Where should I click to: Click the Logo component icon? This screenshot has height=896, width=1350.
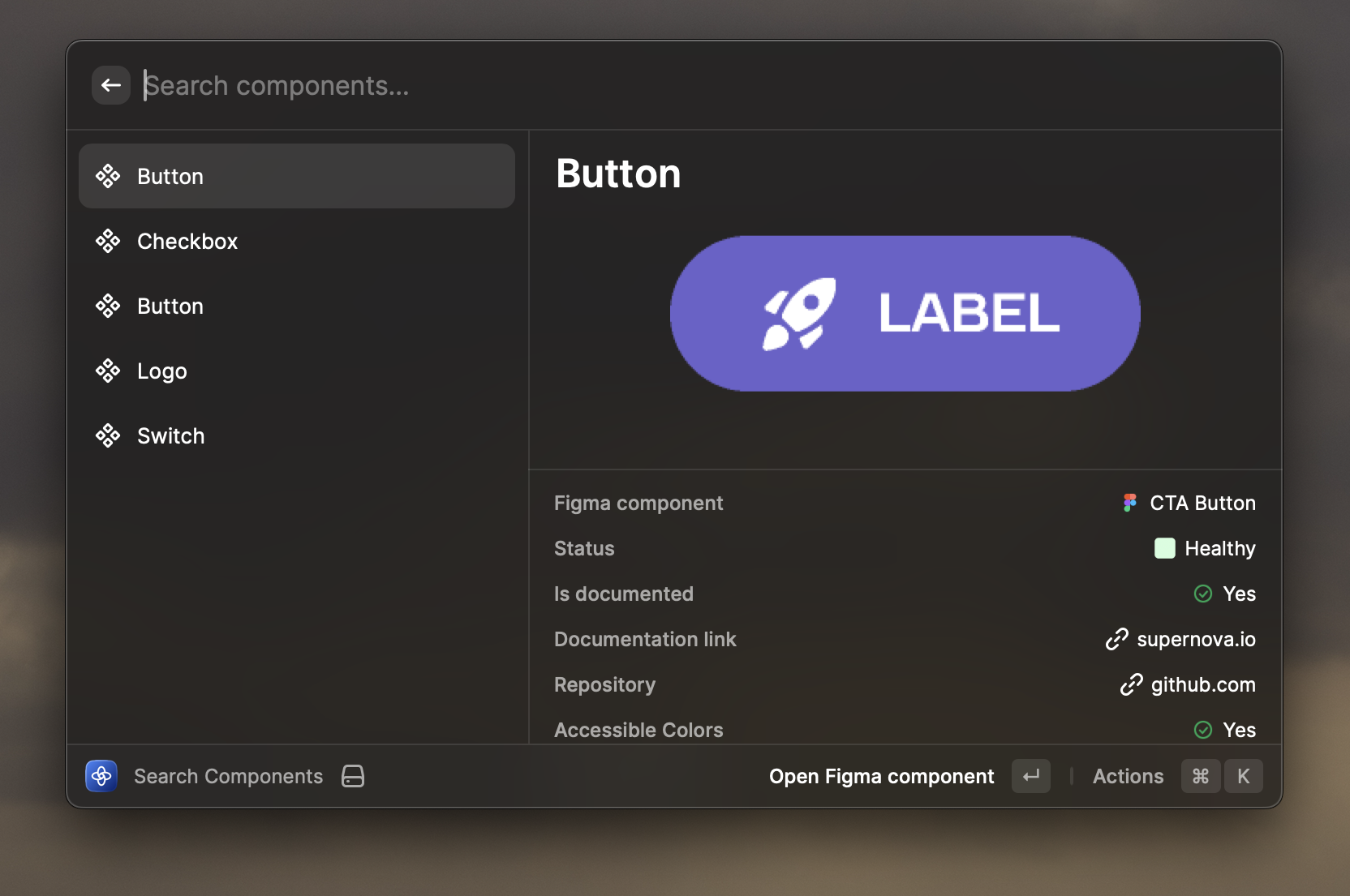click(108, 371)
